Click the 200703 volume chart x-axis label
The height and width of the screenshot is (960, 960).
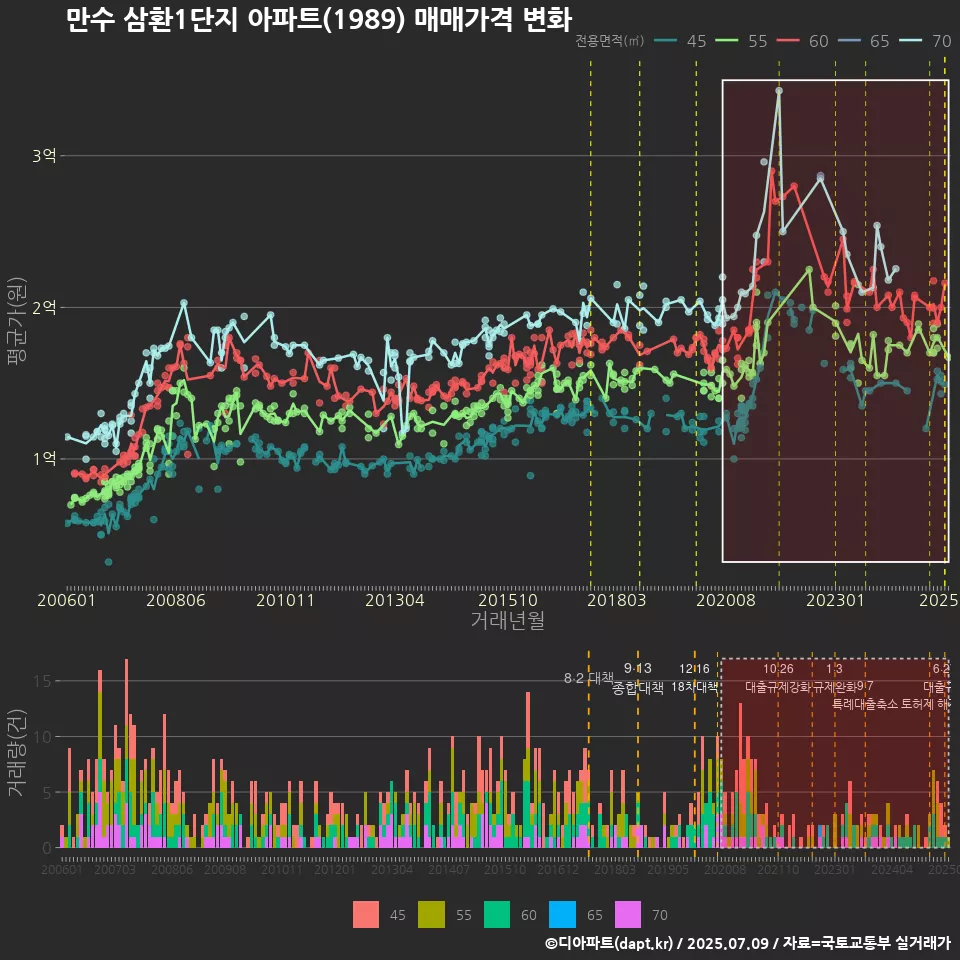[x=114, y=869]
